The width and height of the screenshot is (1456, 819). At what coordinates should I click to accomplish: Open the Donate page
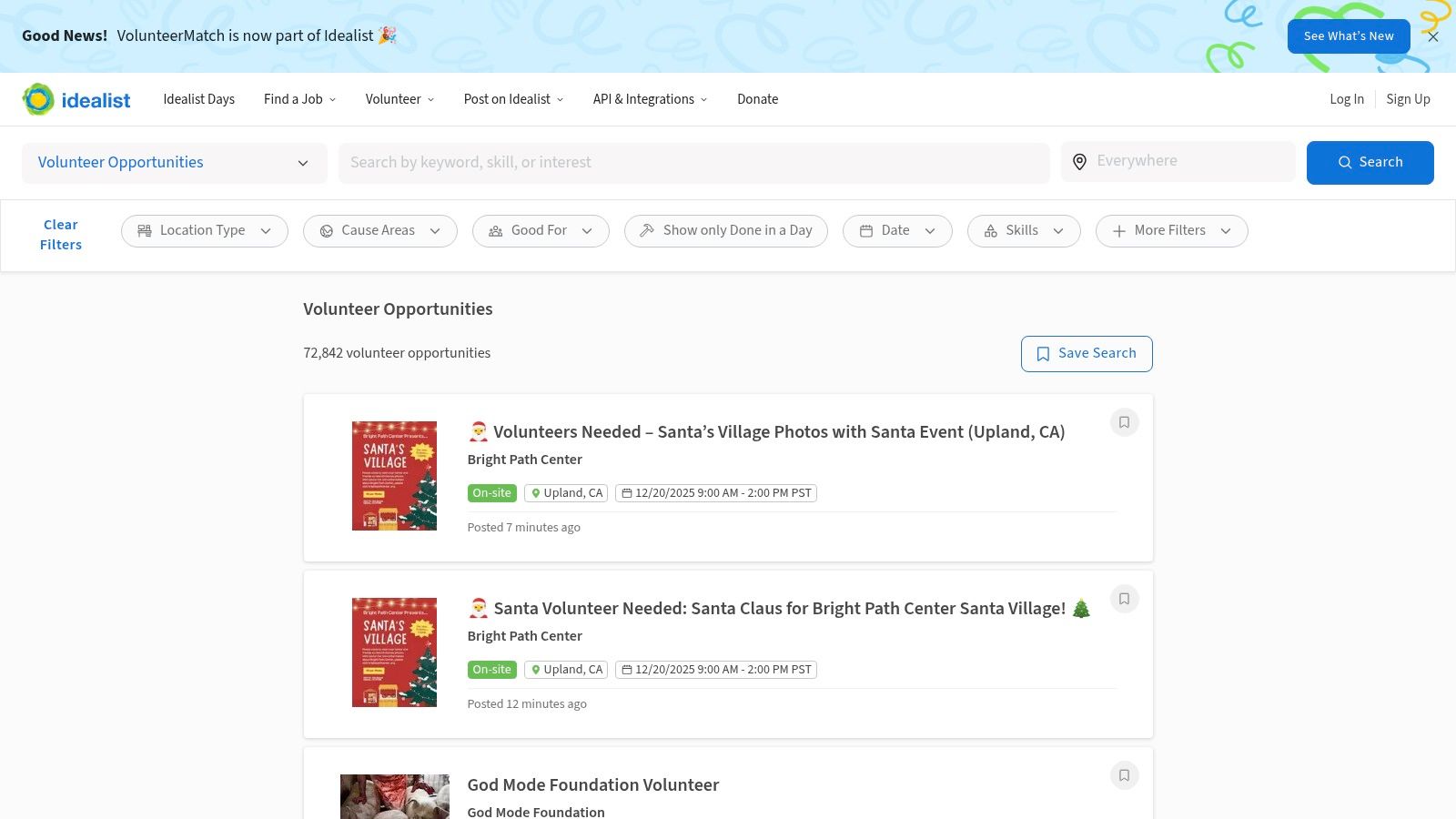[x=758, y=99]
